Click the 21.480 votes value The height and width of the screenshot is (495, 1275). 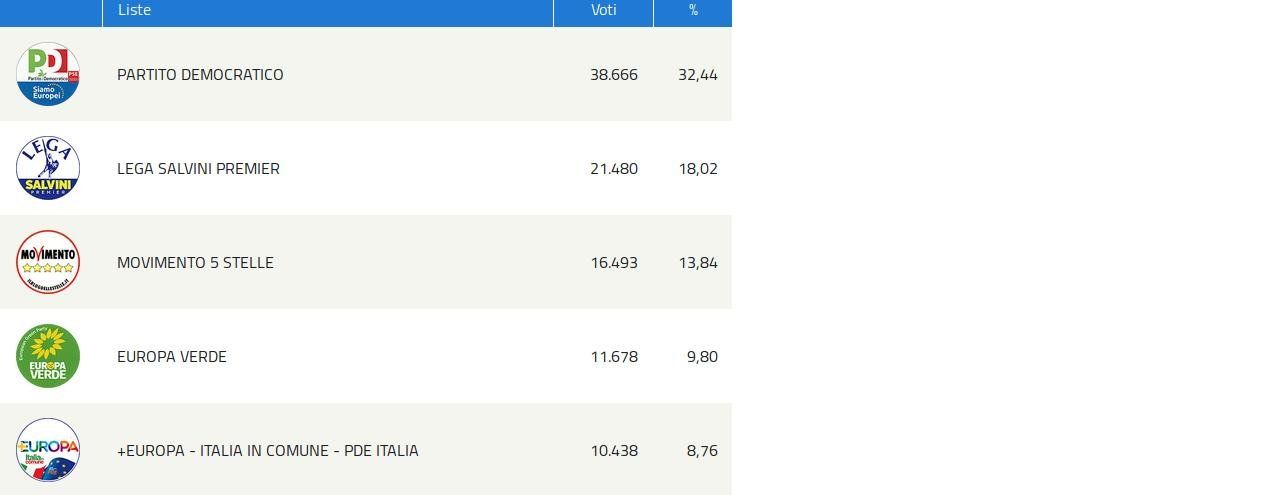pyautogui.click(x=614, y=169)
